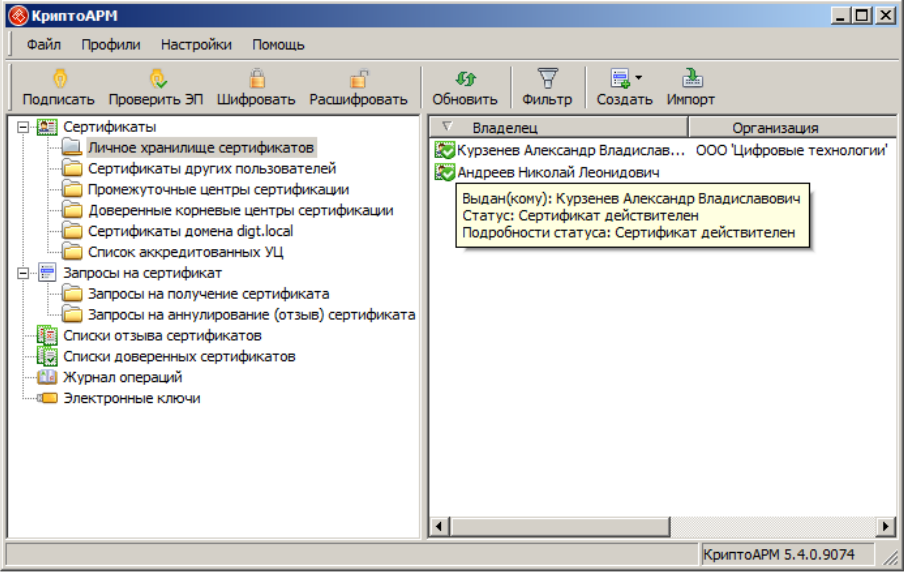Click the Списки отзыва сертификатов icon

pos(47,335)
